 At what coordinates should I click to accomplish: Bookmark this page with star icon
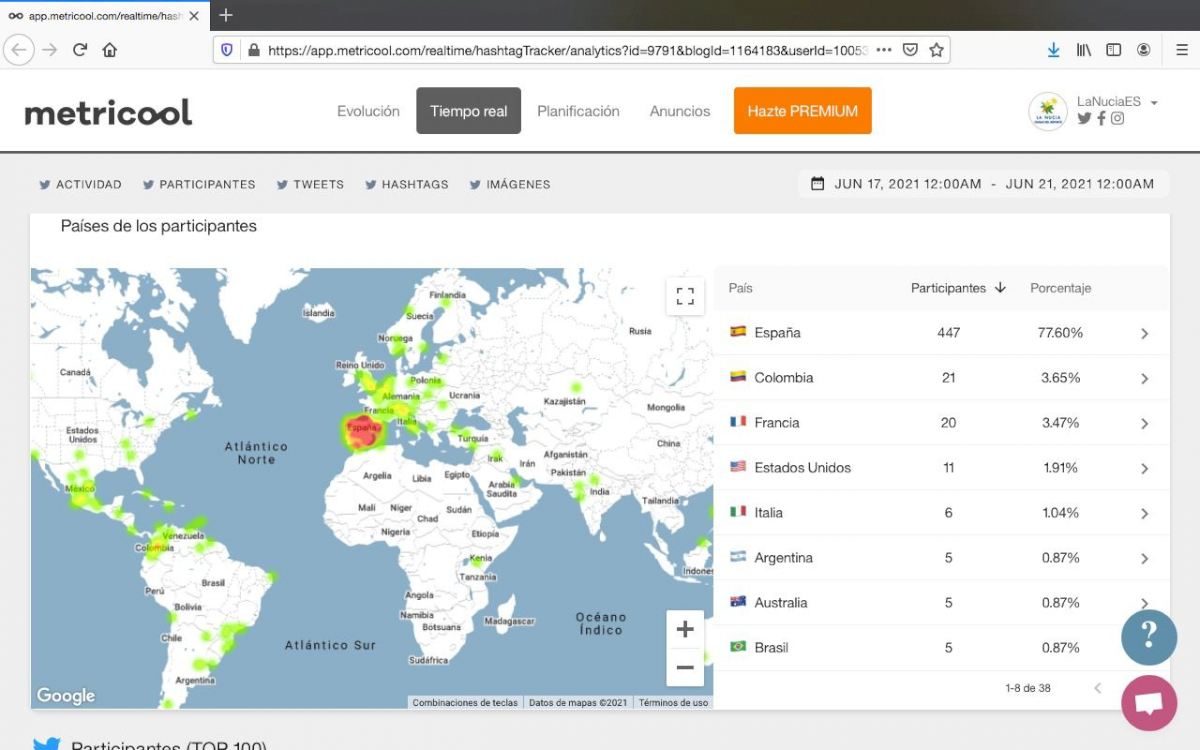[936, 50]
